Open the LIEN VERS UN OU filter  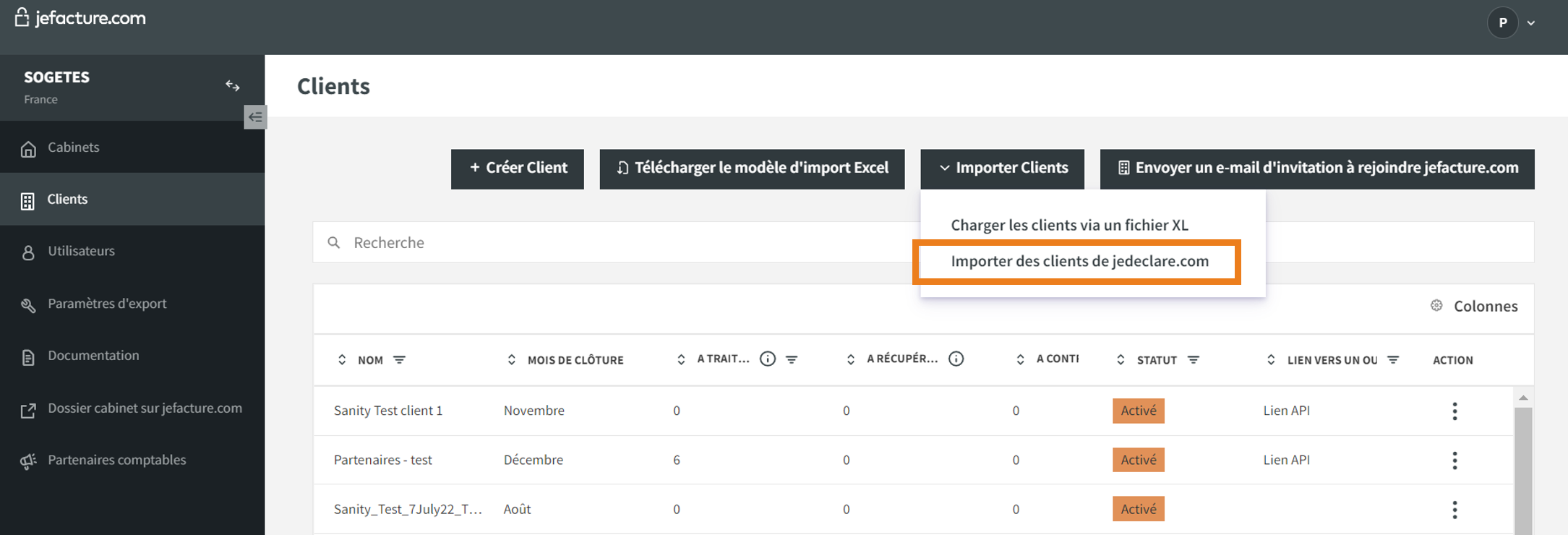point(1393,359)
